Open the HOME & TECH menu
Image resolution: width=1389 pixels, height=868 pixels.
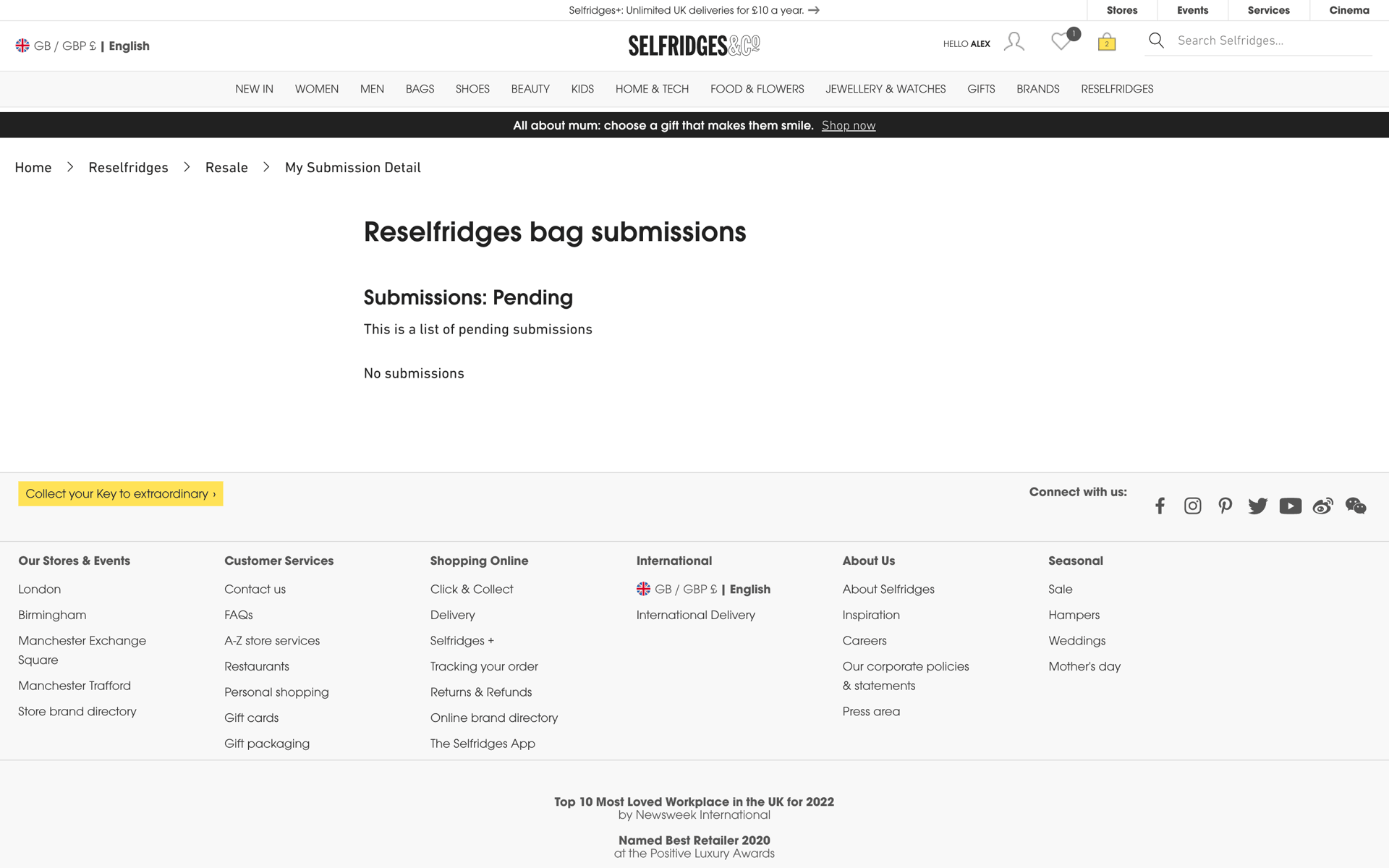pos(652,89)
